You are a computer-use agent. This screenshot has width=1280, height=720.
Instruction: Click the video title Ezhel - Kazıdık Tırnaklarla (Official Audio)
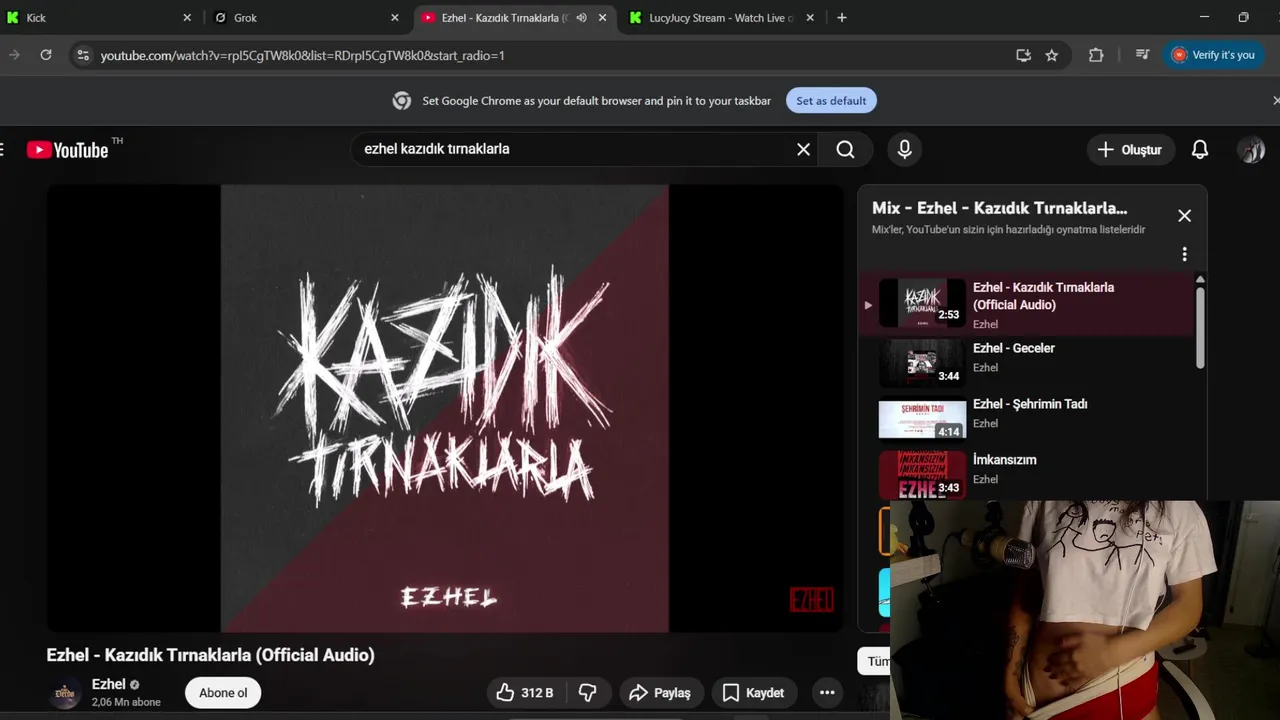point(210,655)
